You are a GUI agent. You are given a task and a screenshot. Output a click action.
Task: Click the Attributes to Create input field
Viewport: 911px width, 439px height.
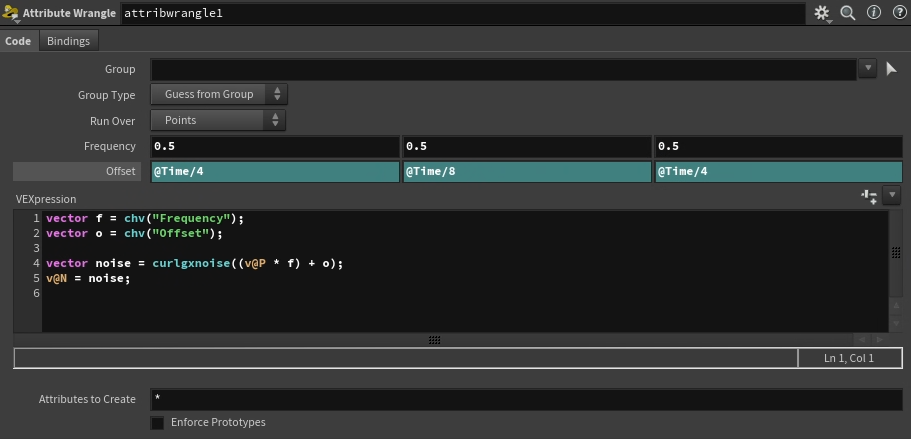tap(525, 399)
